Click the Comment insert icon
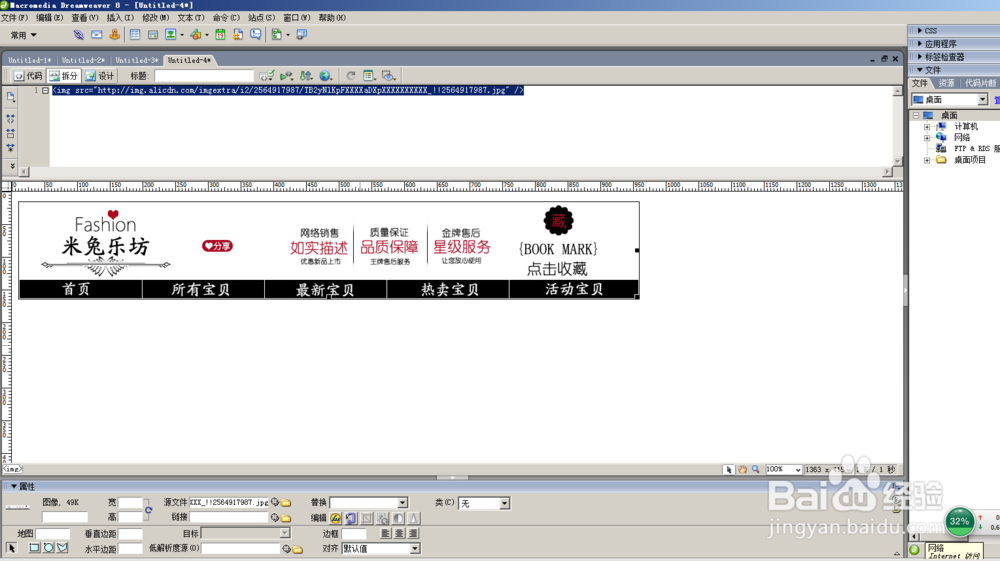1000x561 pixels. 256,35
